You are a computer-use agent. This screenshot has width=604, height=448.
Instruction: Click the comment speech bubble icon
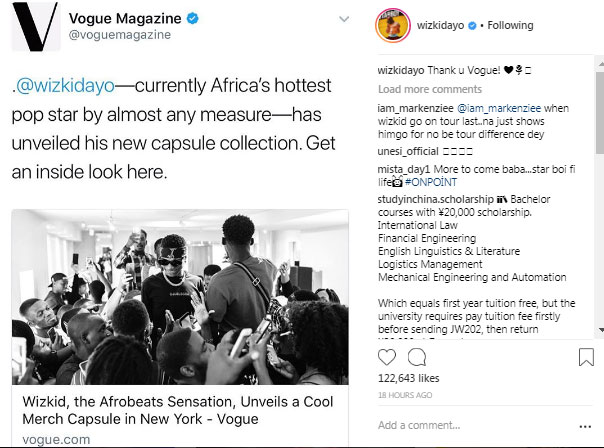[417, 356]
